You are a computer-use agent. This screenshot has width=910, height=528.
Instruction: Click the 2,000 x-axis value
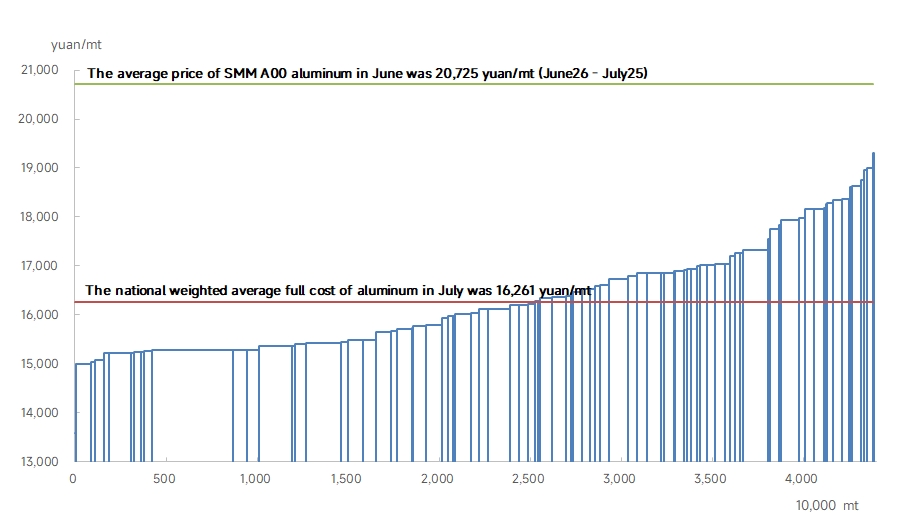(x=437, y=479)
